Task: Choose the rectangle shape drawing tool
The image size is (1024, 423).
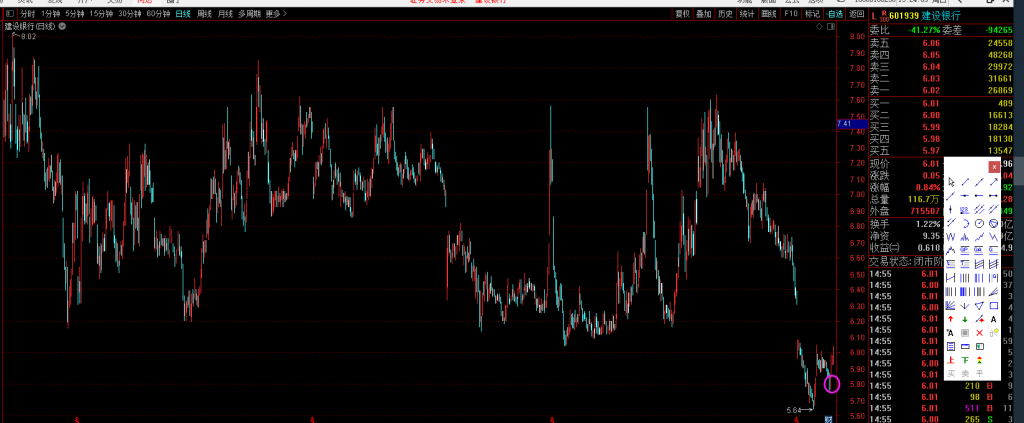Action: pos(993,305)
